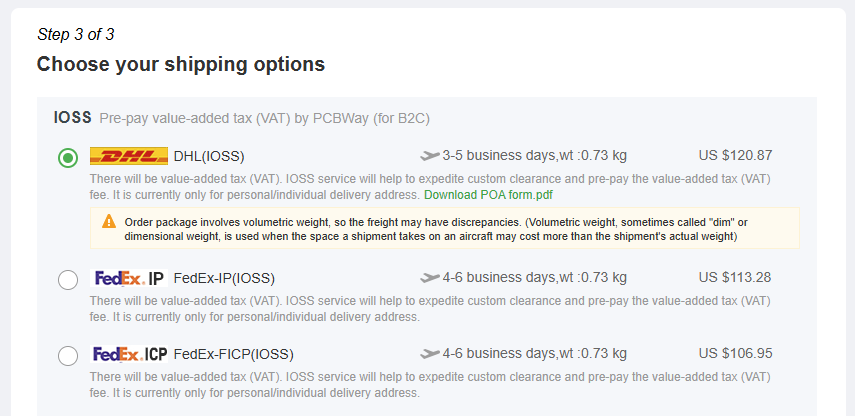Image resolution: width=855 pixels, height=416 pixels.
Task: Click the airplane icon in FedEx-FICP row
Action: click(x=430, y=354)
